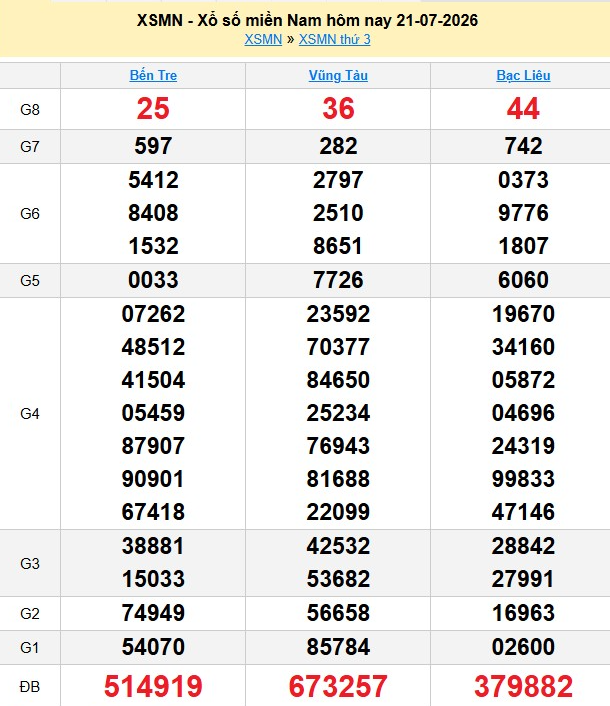Click G4 number 87907

[153, 446]
